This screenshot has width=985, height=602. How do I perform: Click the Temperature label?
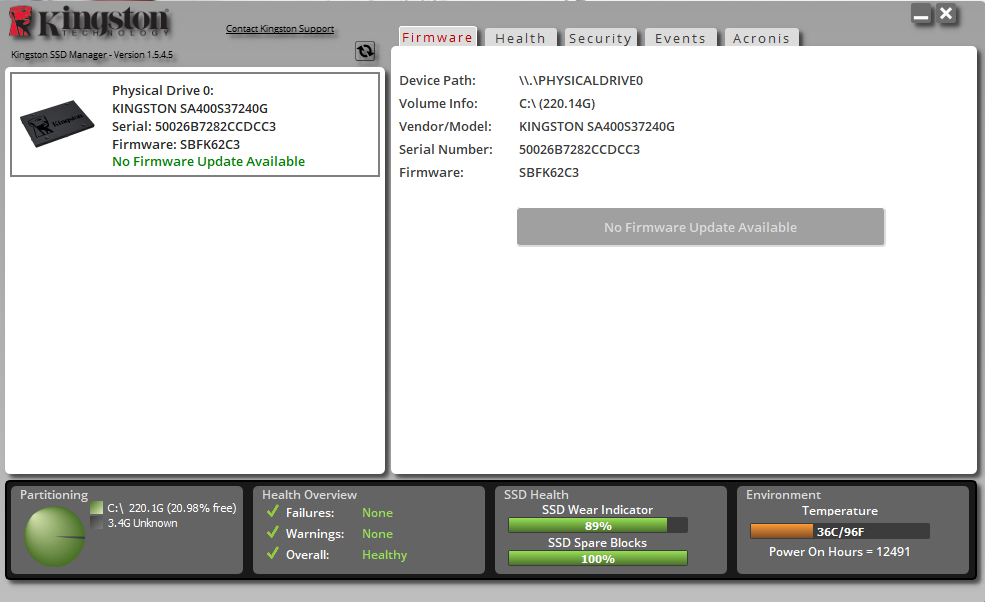pyautogui.click(x=839, y=511)
